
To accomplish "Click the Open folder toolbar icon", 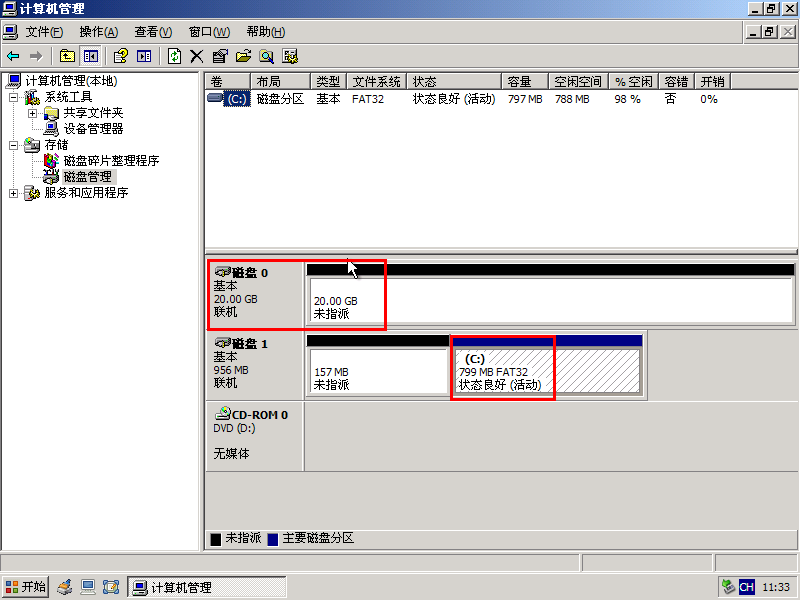I will pyautogui.click(x=243, y=56).
